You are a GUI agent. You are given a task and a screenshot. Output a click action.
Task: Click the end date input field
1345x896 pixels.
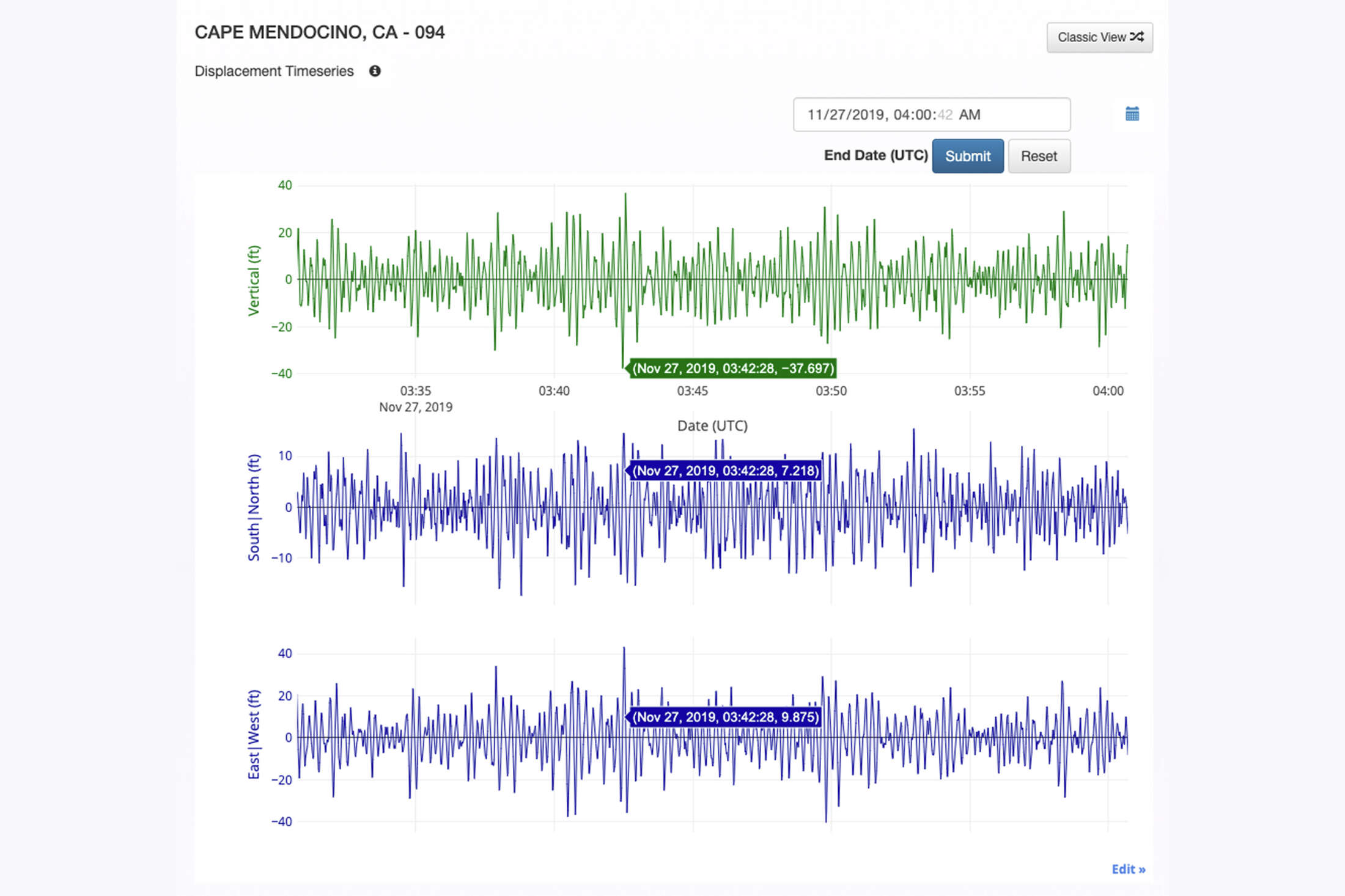[931, 114]
